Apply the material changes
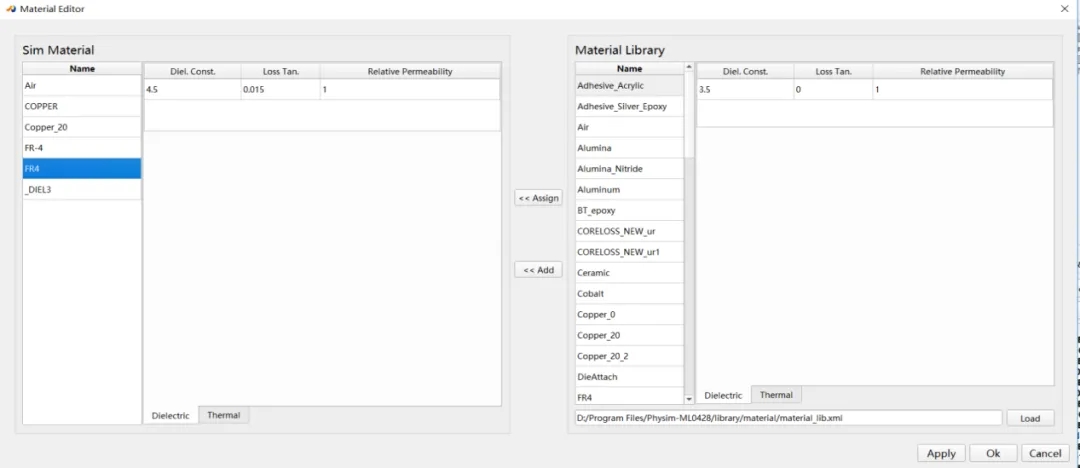Screen dimensions: 1080x468 [941, 453]
